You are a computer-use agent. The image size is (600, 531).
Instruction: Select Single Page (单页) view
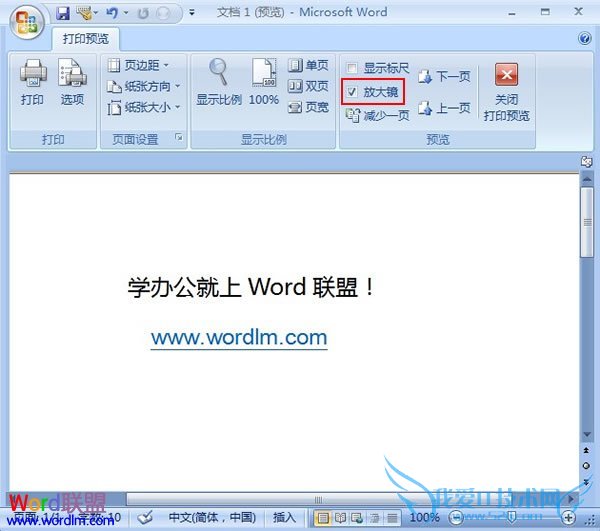(x=309, y=65)
